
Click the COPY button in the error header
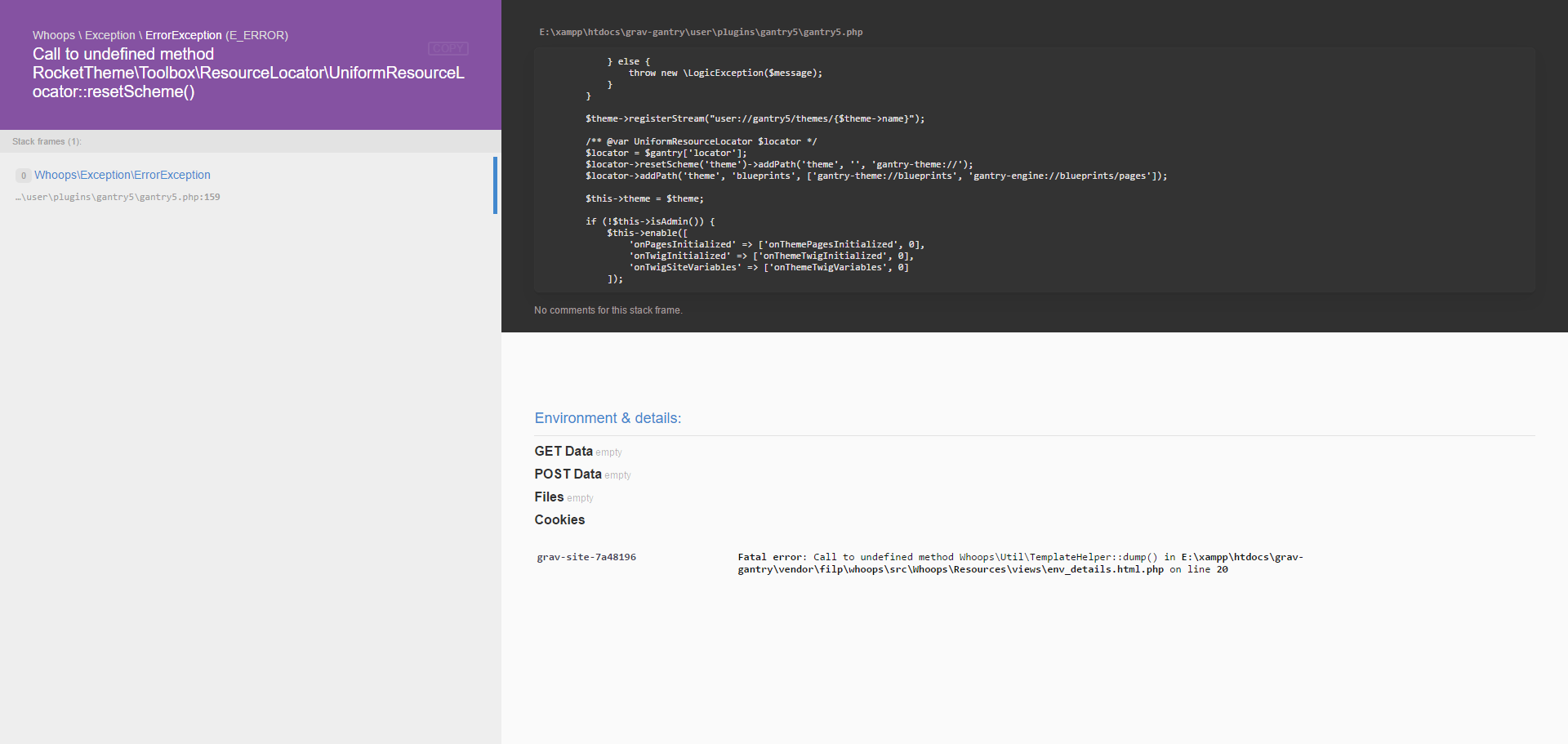[x=448, y=49]
